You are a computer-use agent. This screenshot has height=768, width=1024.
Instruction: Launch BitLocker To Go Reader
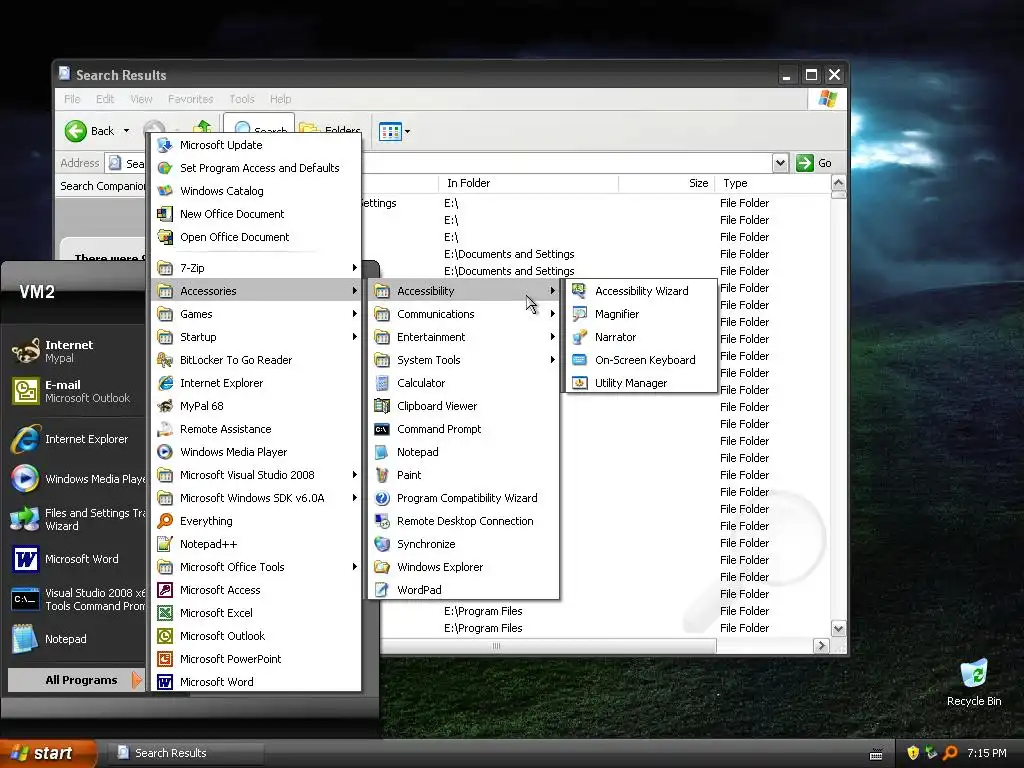pyautogui.click(x=256, y=360)
